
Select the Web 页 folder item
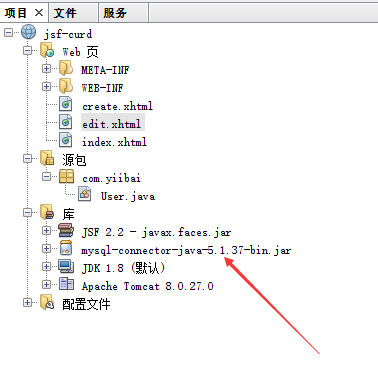(x=80, y=52)
